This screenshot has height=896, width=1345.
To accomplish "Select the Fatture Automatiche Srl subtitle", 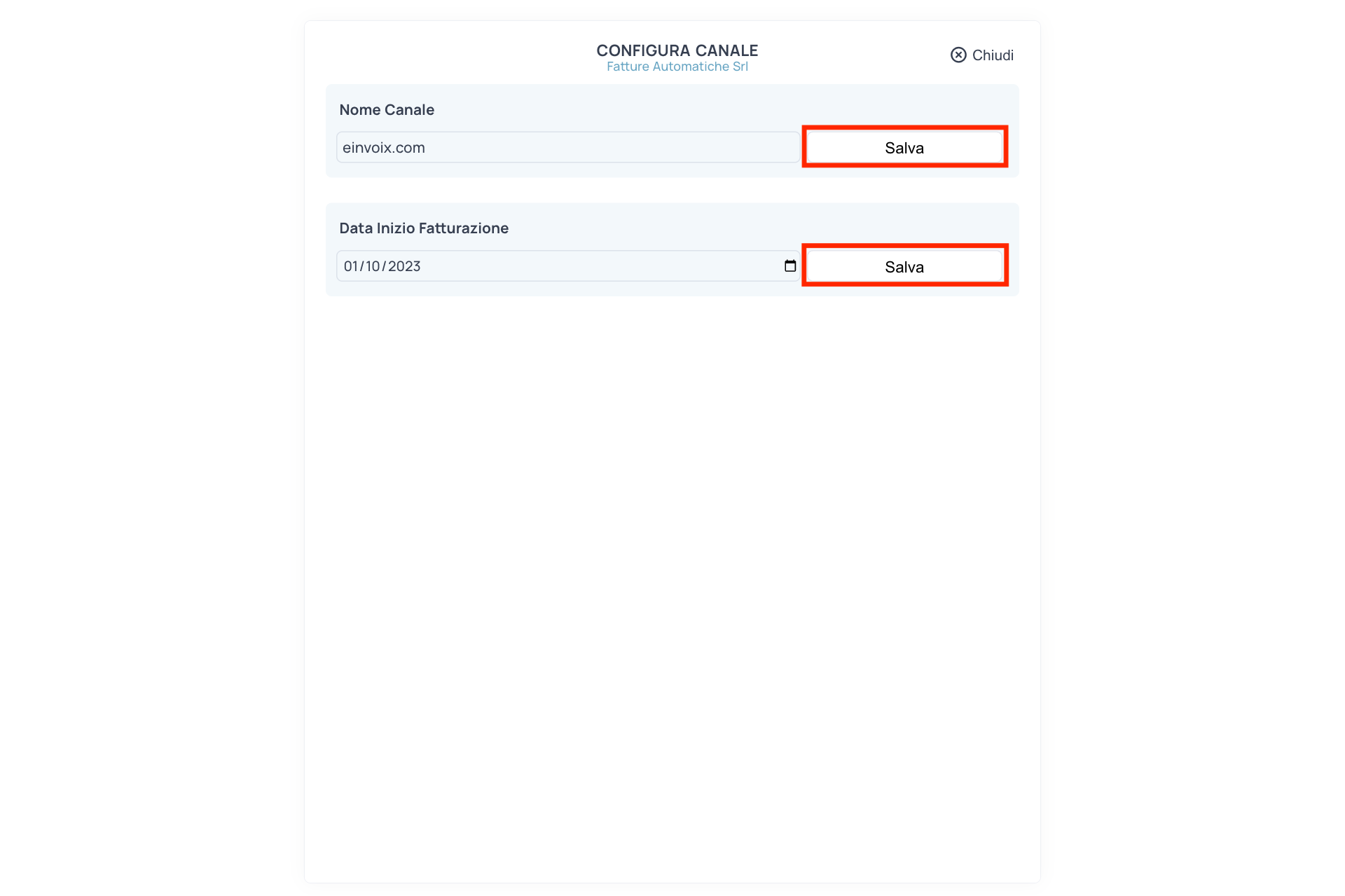I will click(677, 67).
